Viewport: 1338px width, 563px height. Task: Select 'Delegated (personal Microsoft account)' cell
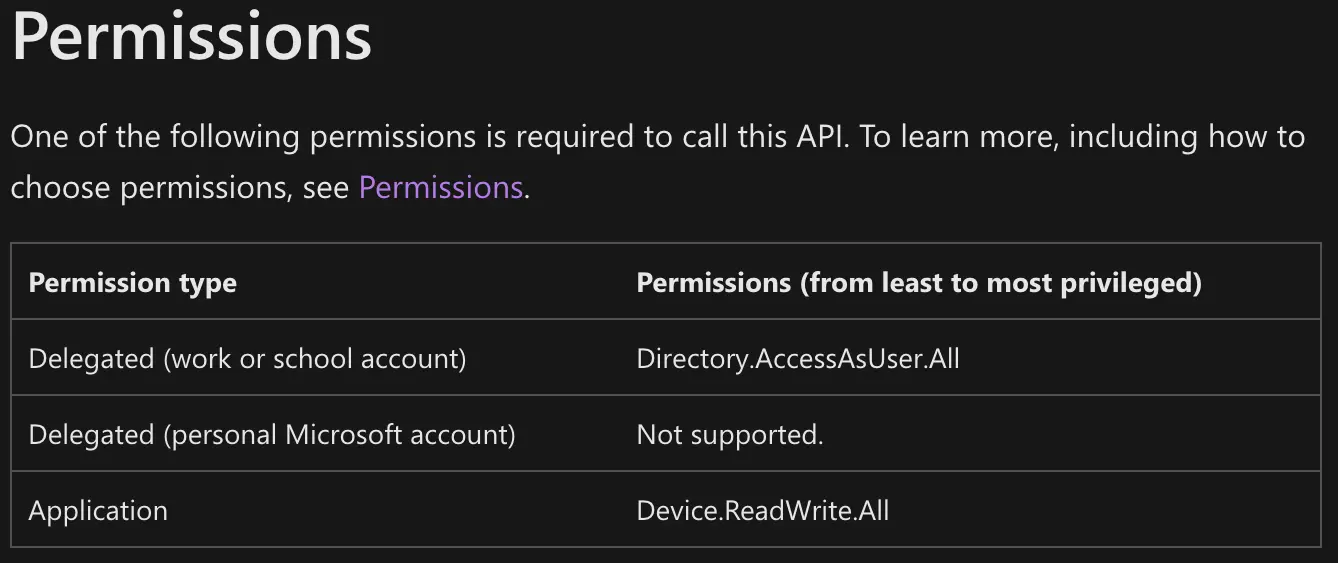click(x=272, y=435)
